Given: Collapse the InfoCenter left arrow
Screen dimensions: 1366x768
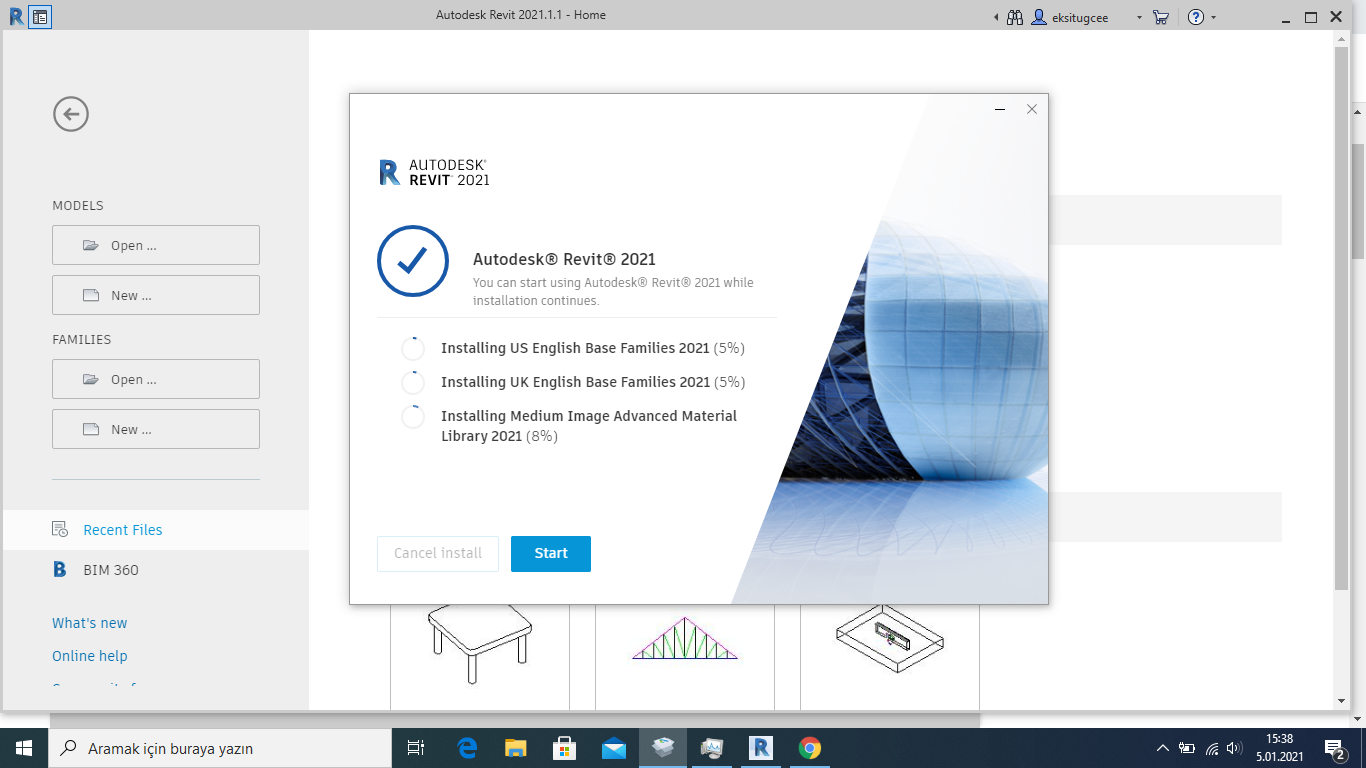Looking at the screenshot, I should click(x=996, y=18).
